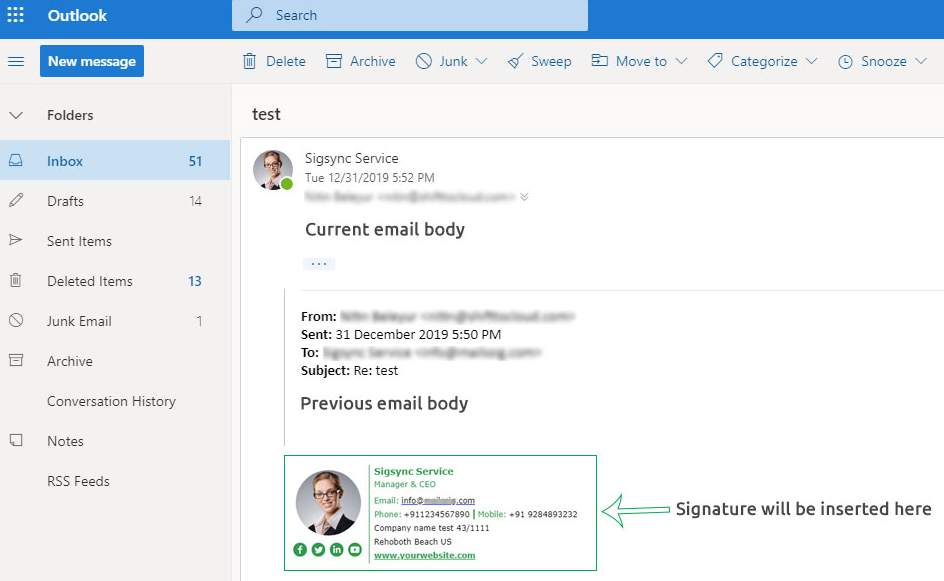Image resolution: width=944 pixels, height=581 pixels.
Task: Select the Drafts folder
Action: coord(65,201)
